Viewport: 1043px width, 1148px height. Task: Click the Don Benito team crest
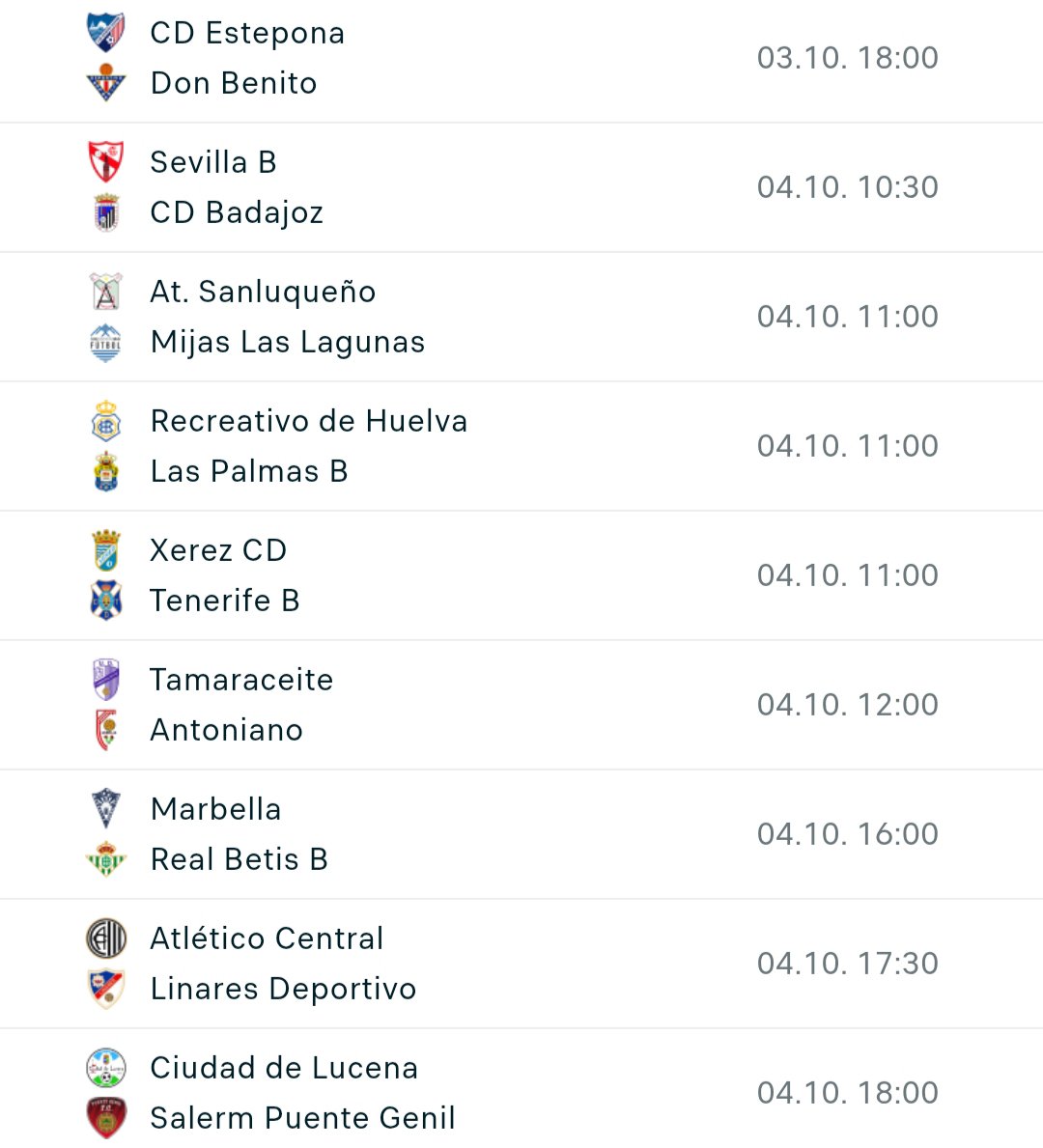pyautogui.click(x=106, y=83)
